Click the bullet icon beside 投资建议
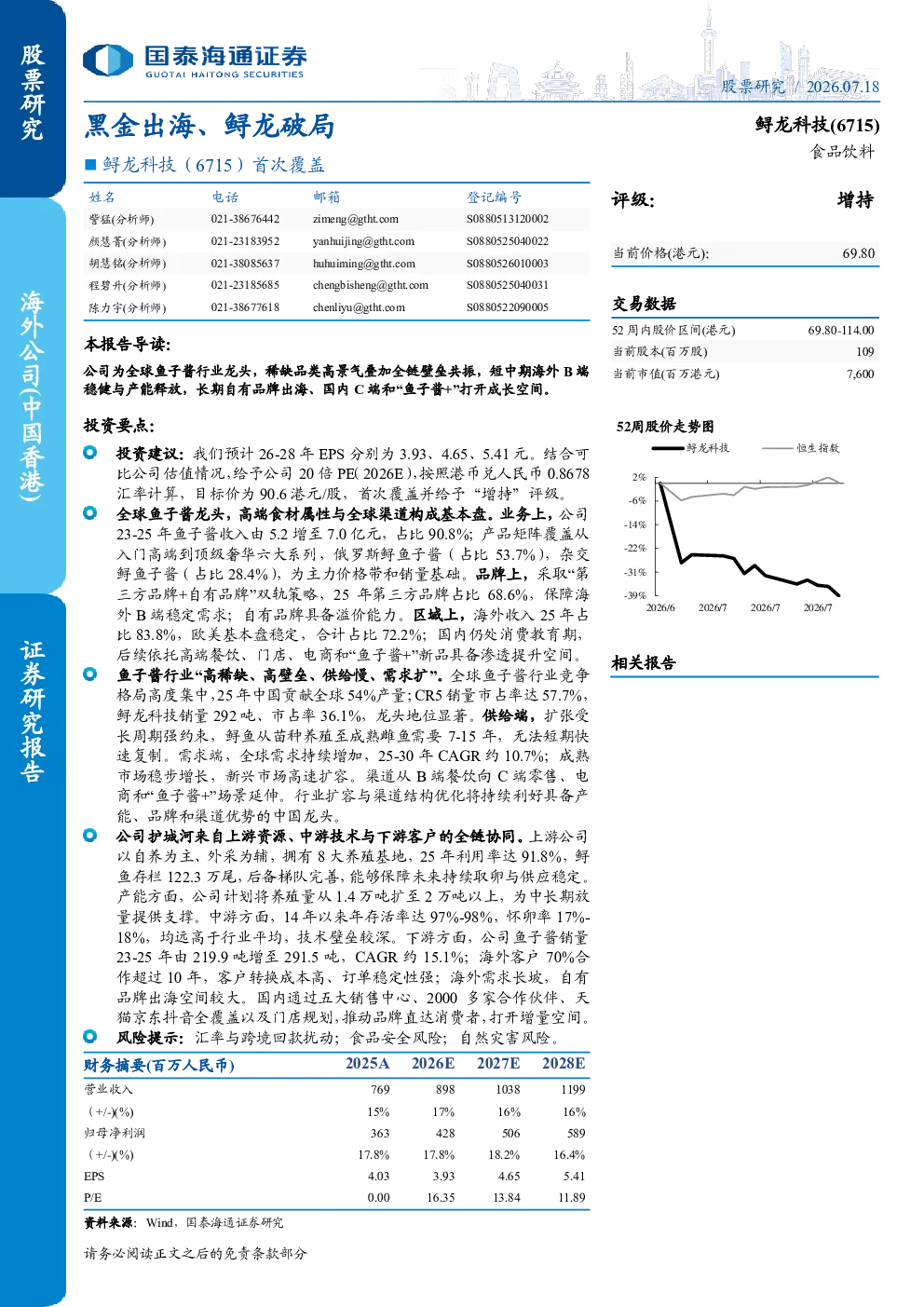 click(90, 453)
